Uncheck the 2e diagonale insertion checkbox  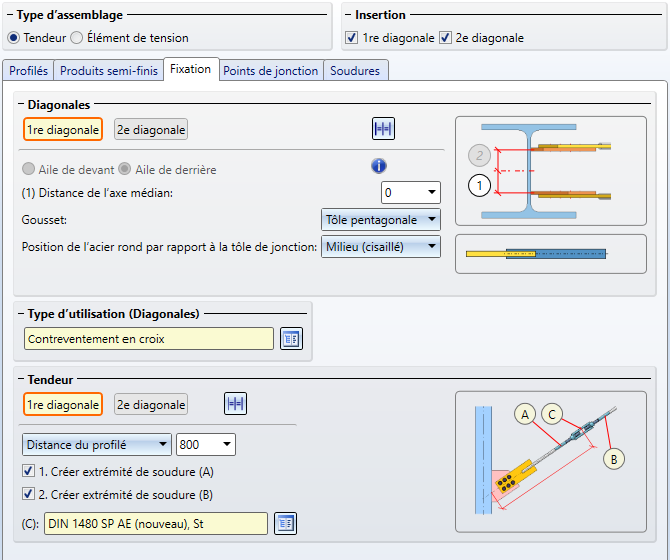(x=446, y=38)
